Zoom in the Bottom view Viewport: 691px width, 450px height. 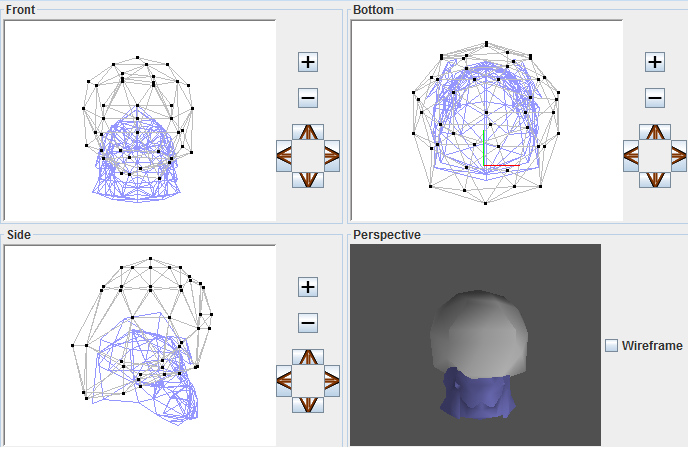[x=655, y=62]
